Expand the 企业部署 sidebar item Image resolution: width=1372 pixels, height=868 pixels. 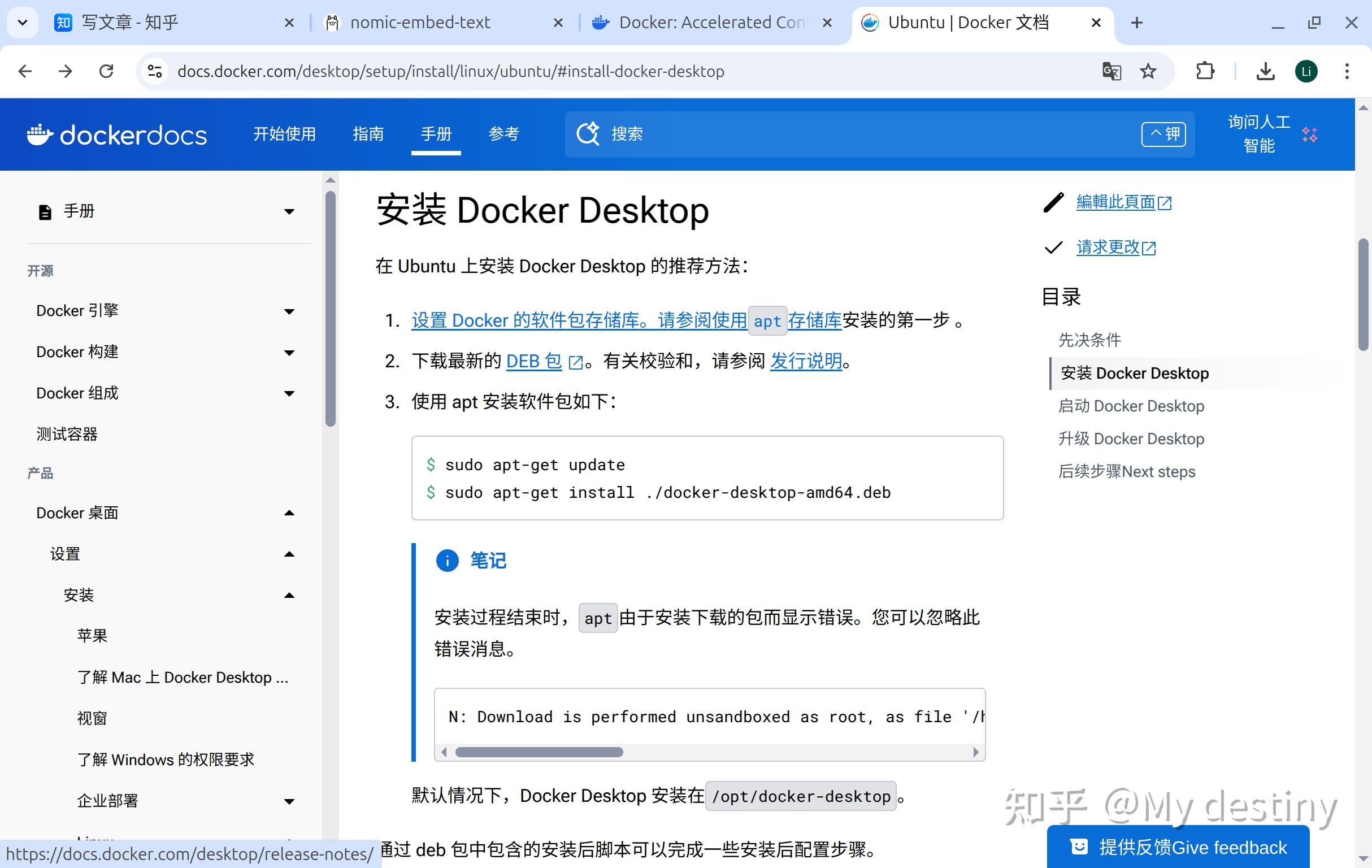290,801
